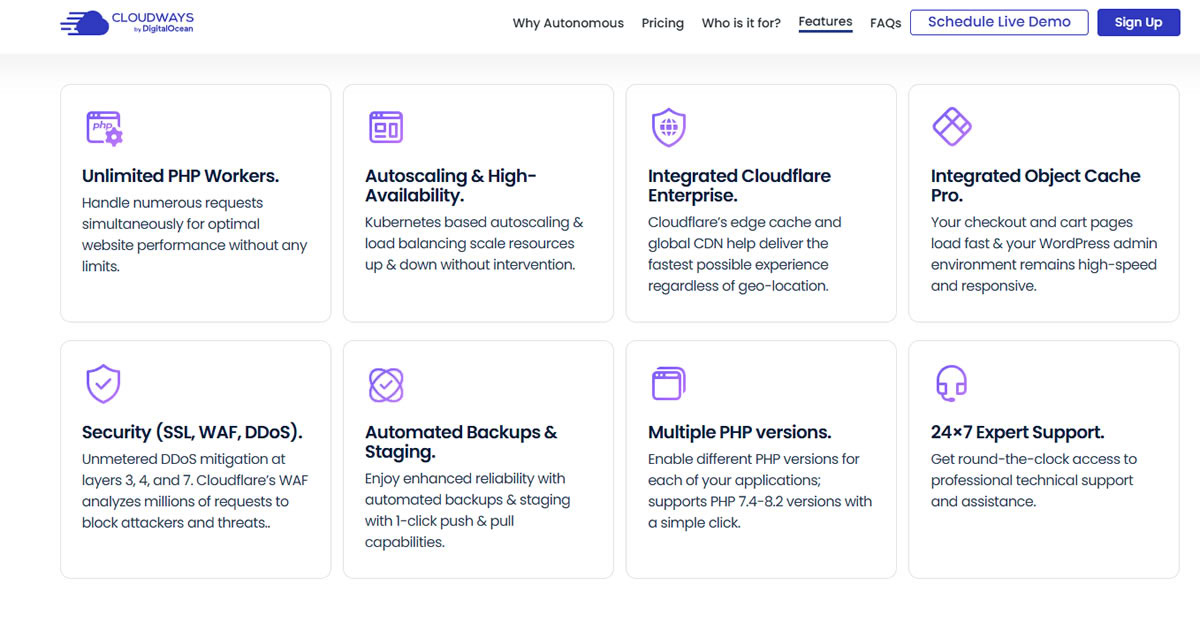Click the 'Cloudflare's edge cache' description text

point(745,254)
